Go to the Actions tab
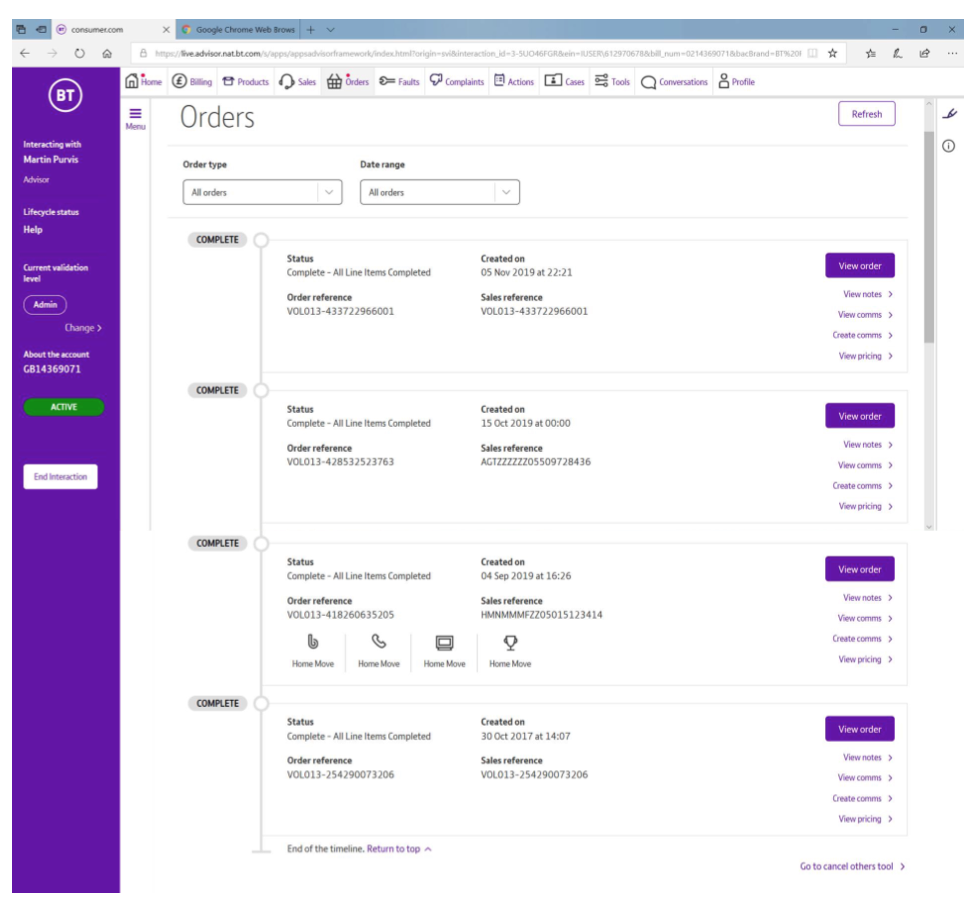The image size is (978, 920). tap(514, 82)
